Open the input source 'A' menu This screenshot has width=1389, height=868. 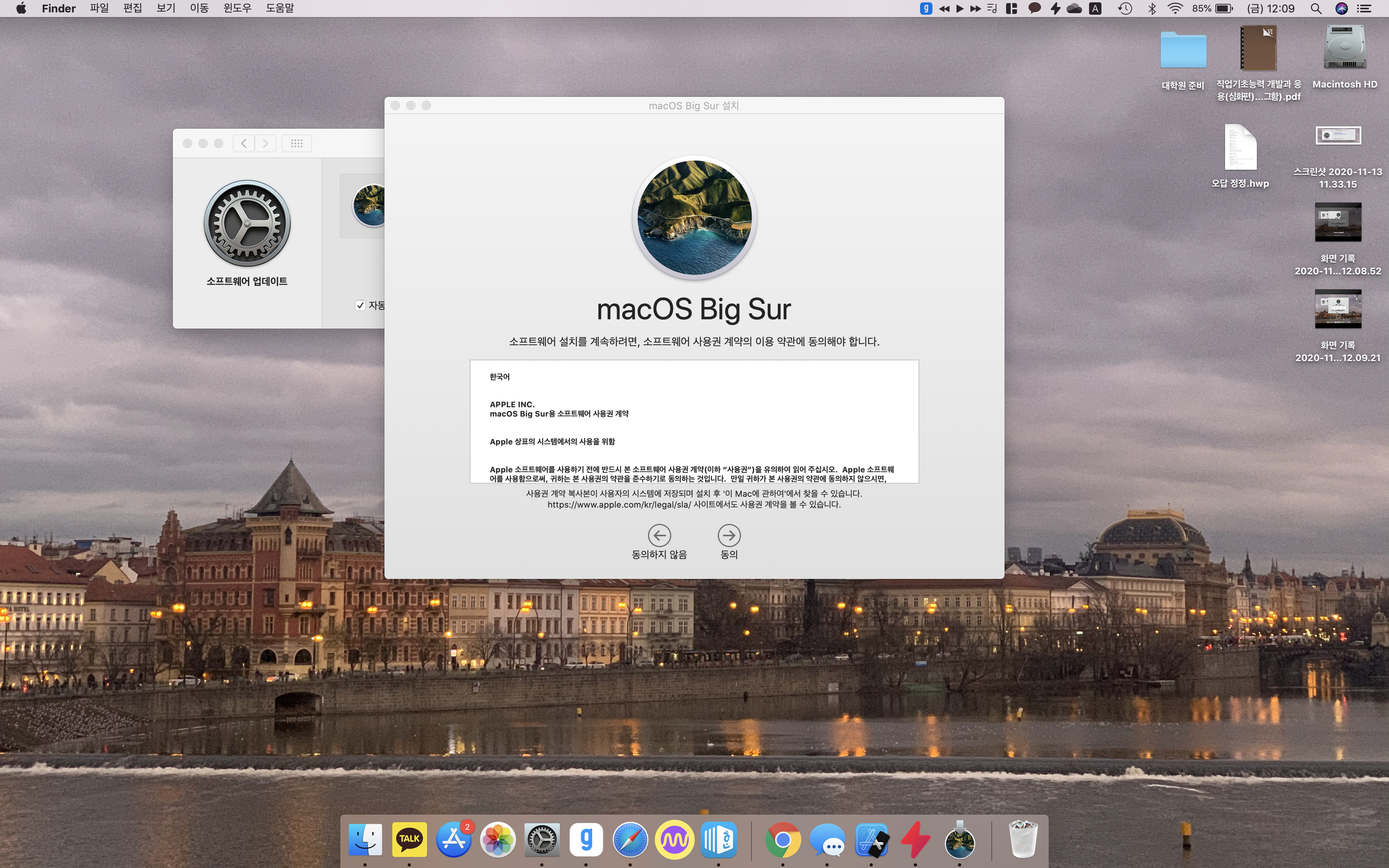pos(1095,8)
